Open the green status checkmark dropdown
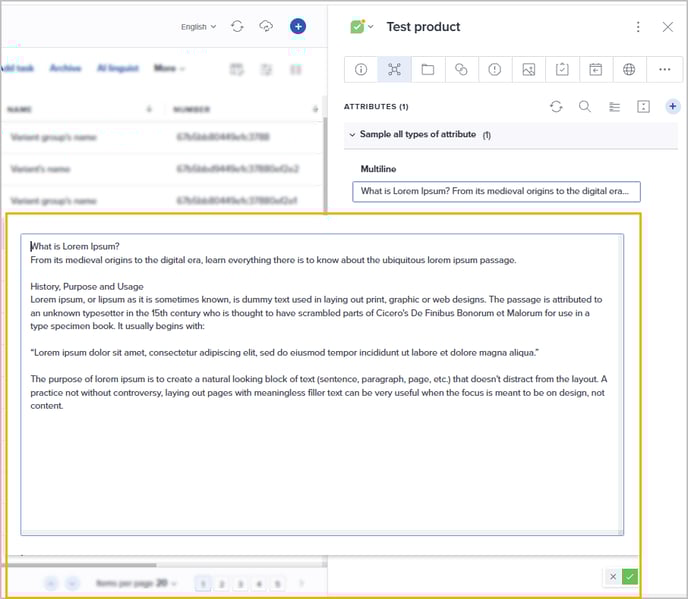The width and height of the screenshot is (688, 599). [362, 26]
